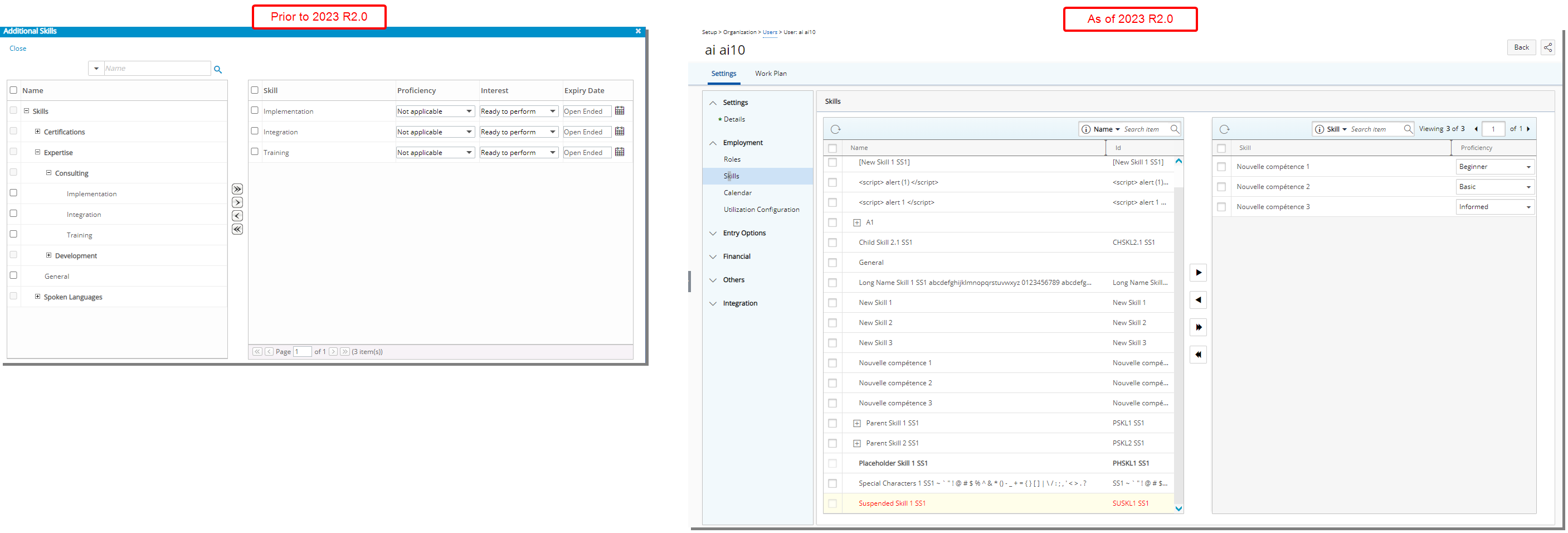Click the magnifier in Name search box
Screen dimensions: 1568x533
point(1175,129)
